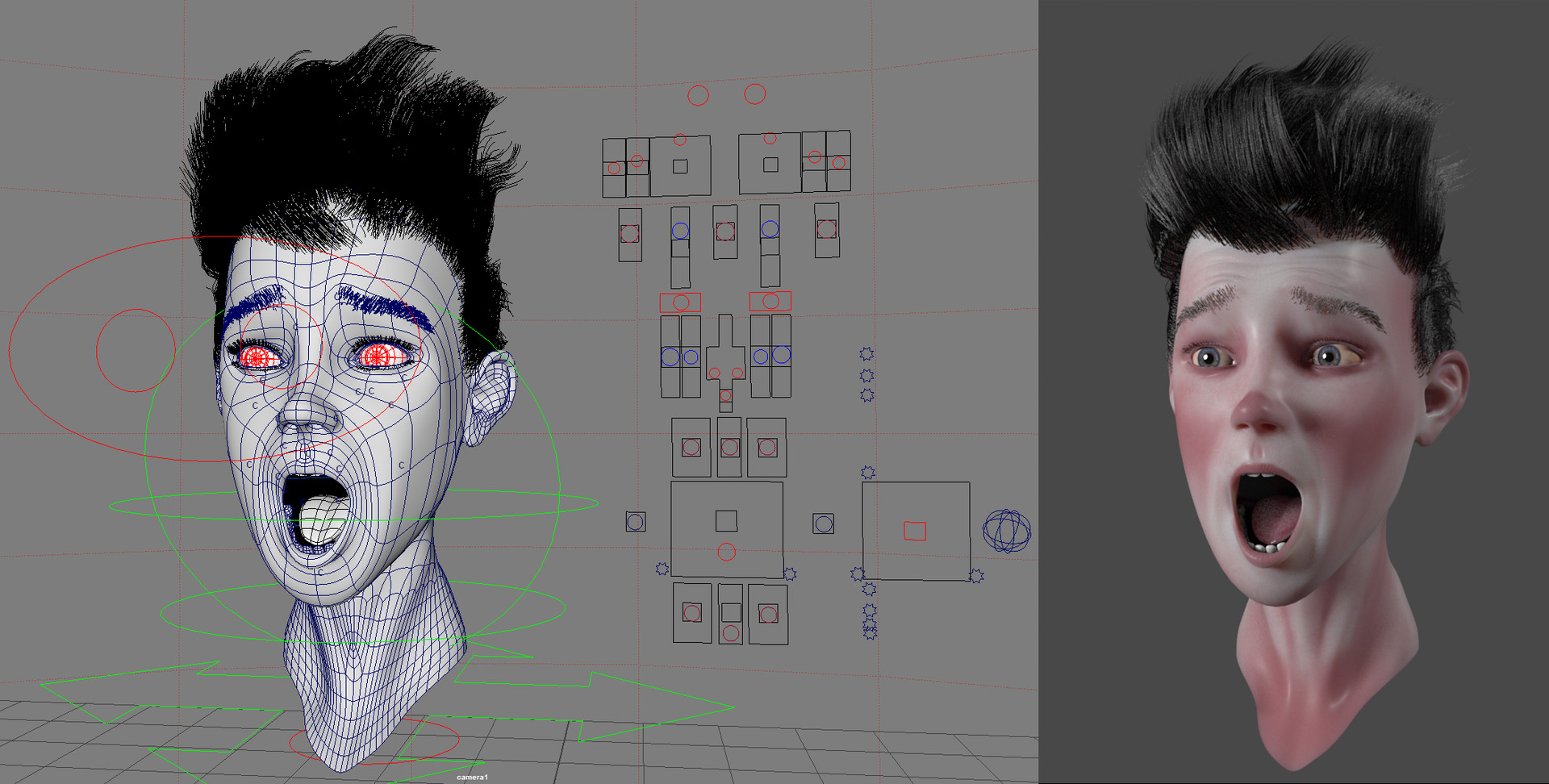The image size is (1549, 784).
Task: Select gear control at mouth box lower-left corner
Action: (x=662, y=569)
